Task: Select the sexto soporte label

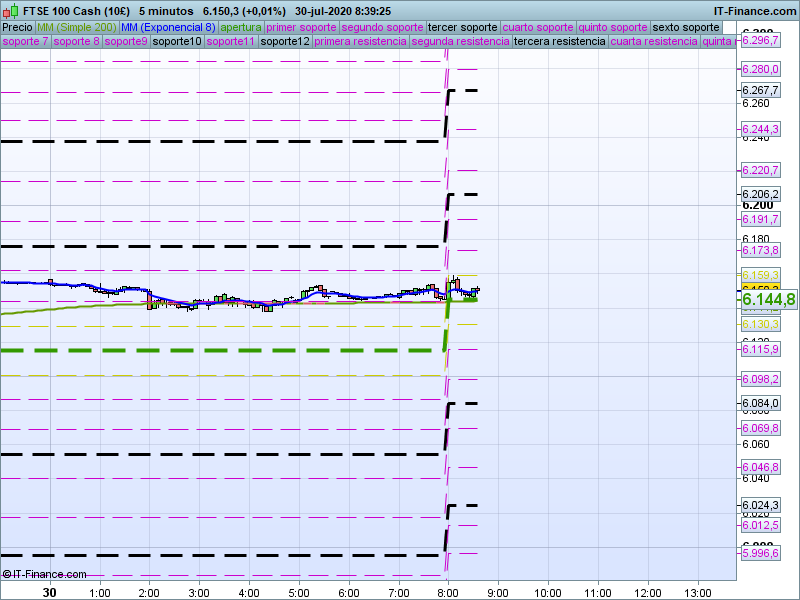Action: [685, 27]
